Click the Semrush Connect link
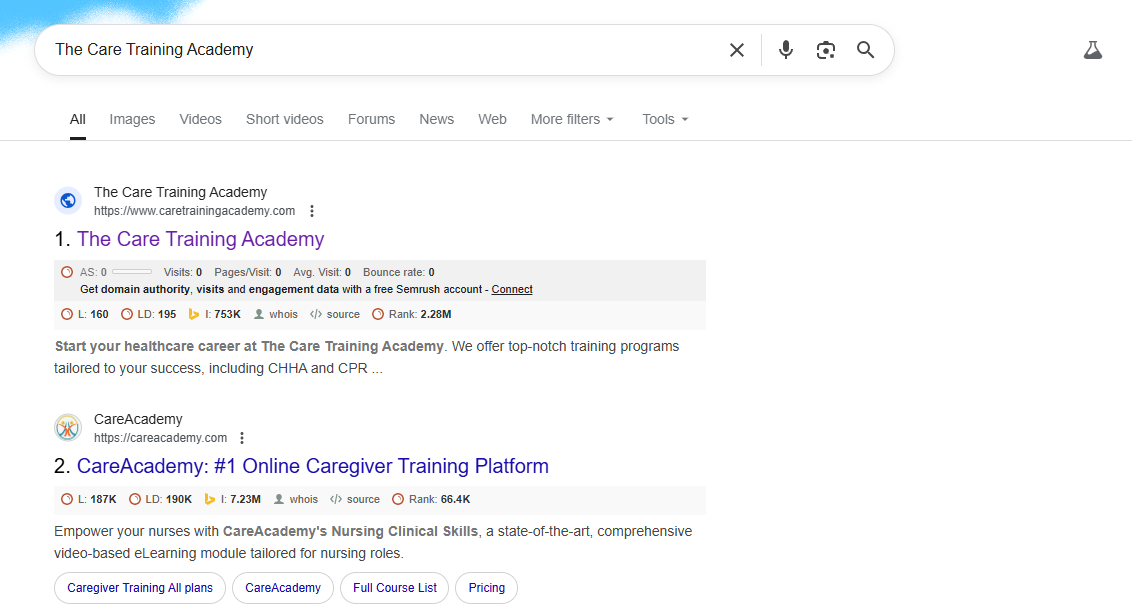The width and height of the screenshot is (1132, 611). tap(512, 289)
